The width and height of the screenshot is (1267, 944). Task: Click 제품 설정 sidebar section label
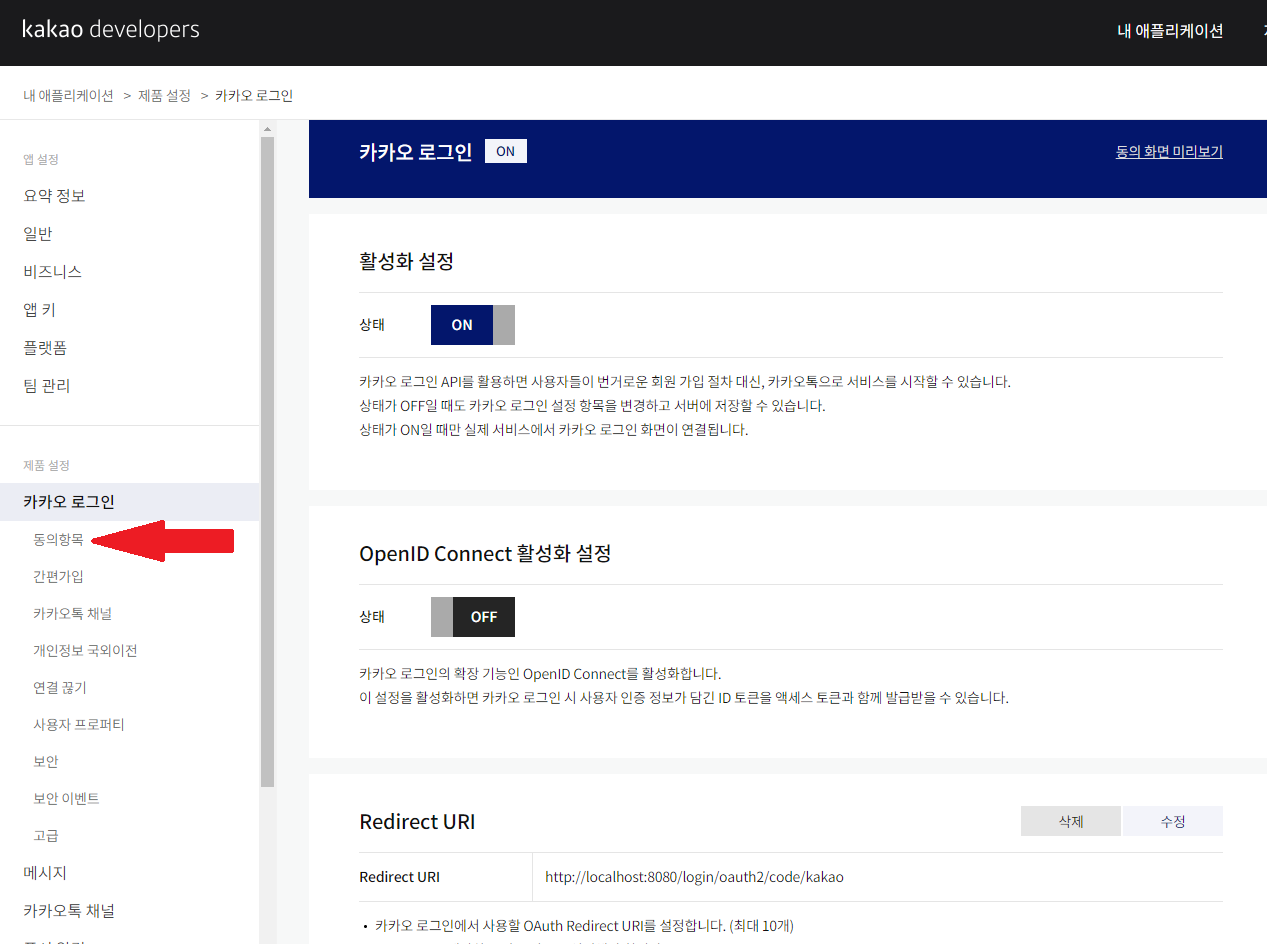pyautogui.click(x=47, y=465)
